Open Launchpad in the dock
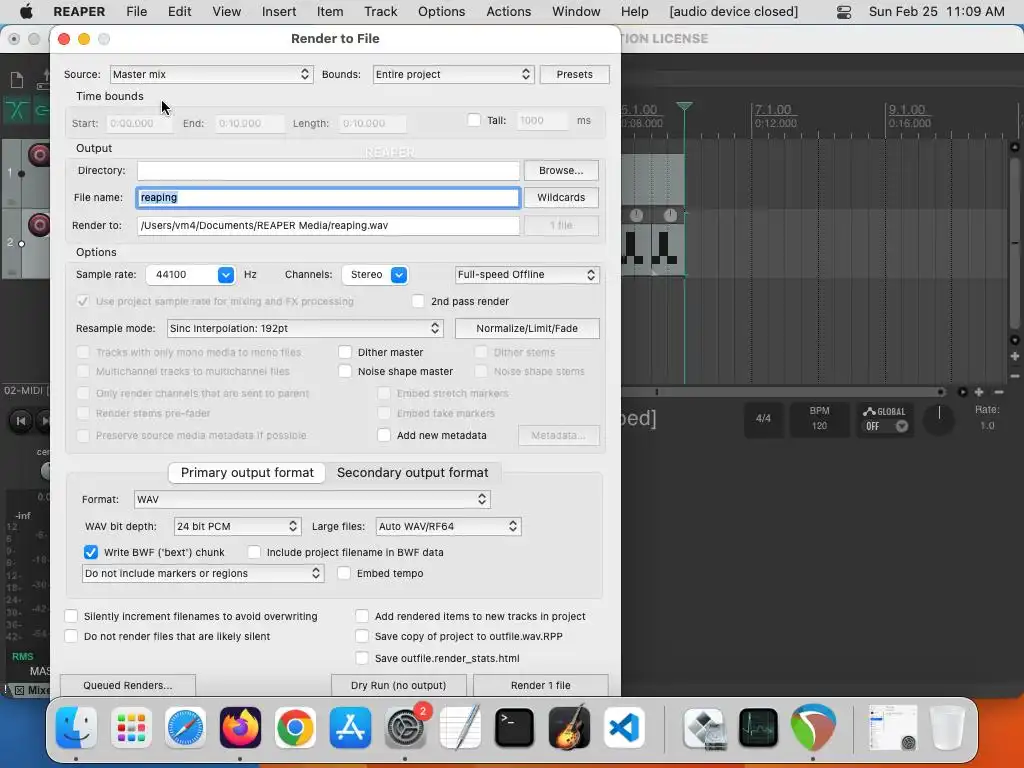 131,728
